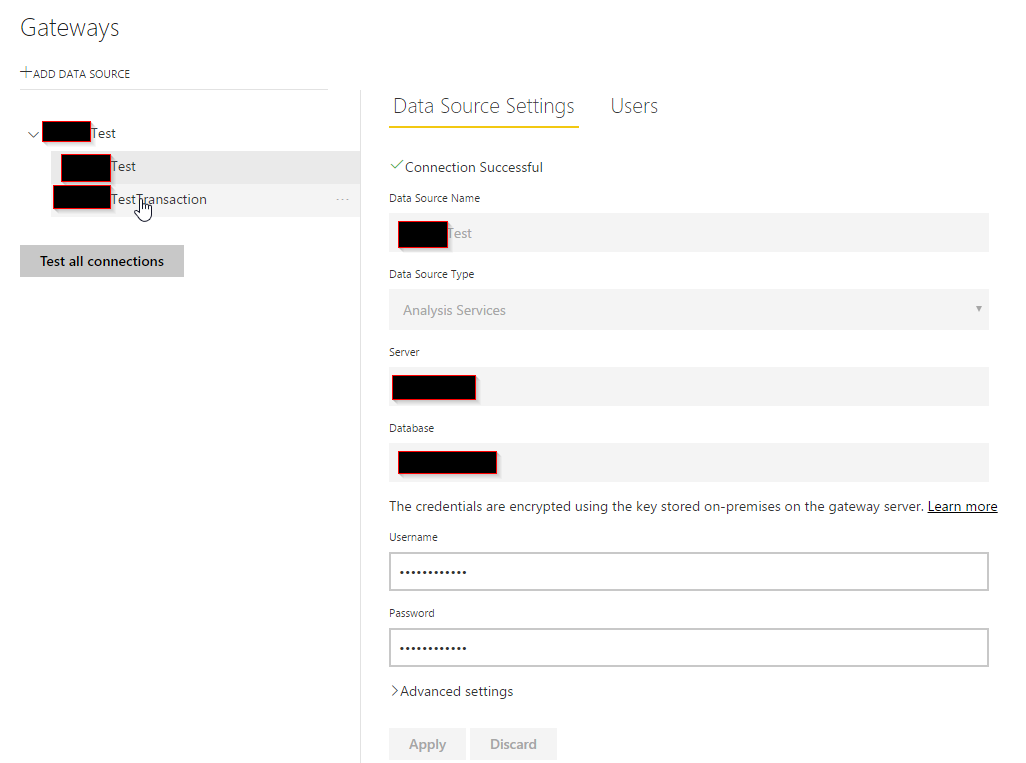
Task: Click the Apply button
Action: pos(427,744)
